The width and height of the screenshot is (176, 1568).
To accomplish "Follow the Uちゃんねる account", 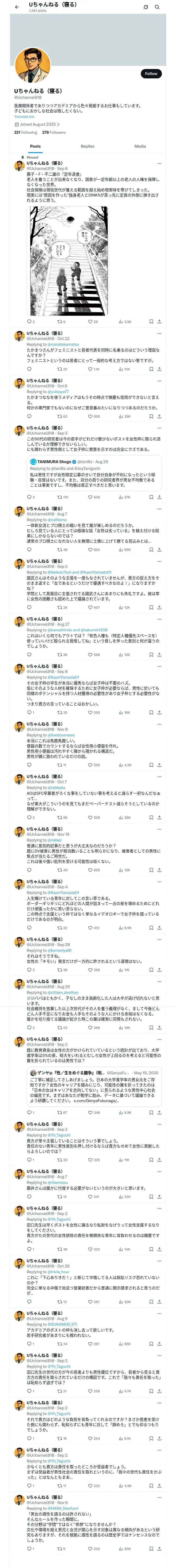I will coord(150,73).
